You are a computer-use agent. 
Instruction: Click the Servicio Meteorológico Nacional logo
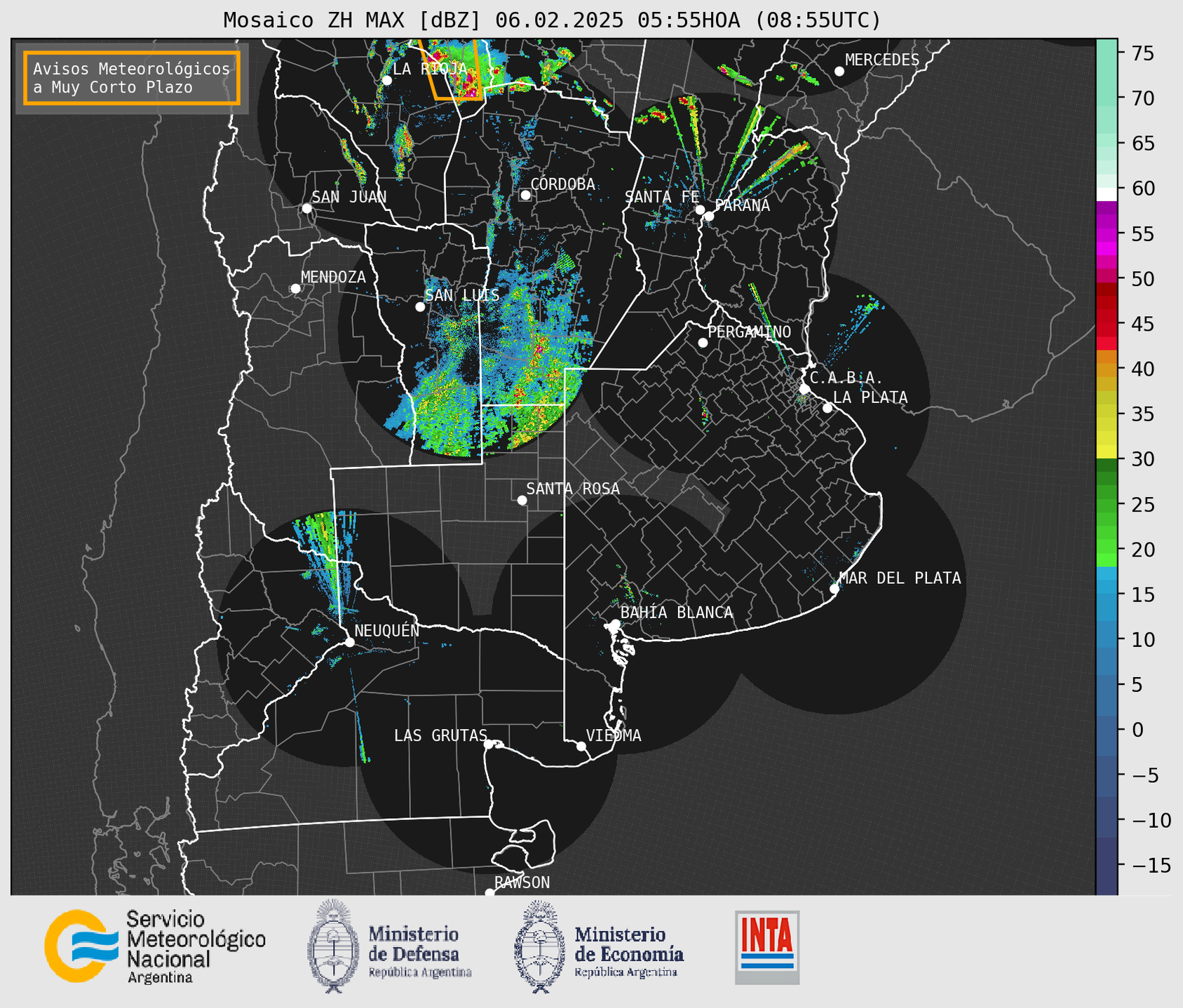pyautogui.click(x=154, y=946)
